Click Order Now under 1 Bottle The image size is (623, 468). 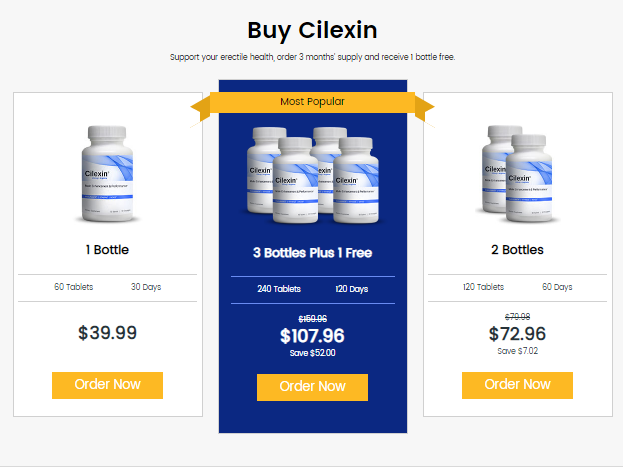[107, 385]
